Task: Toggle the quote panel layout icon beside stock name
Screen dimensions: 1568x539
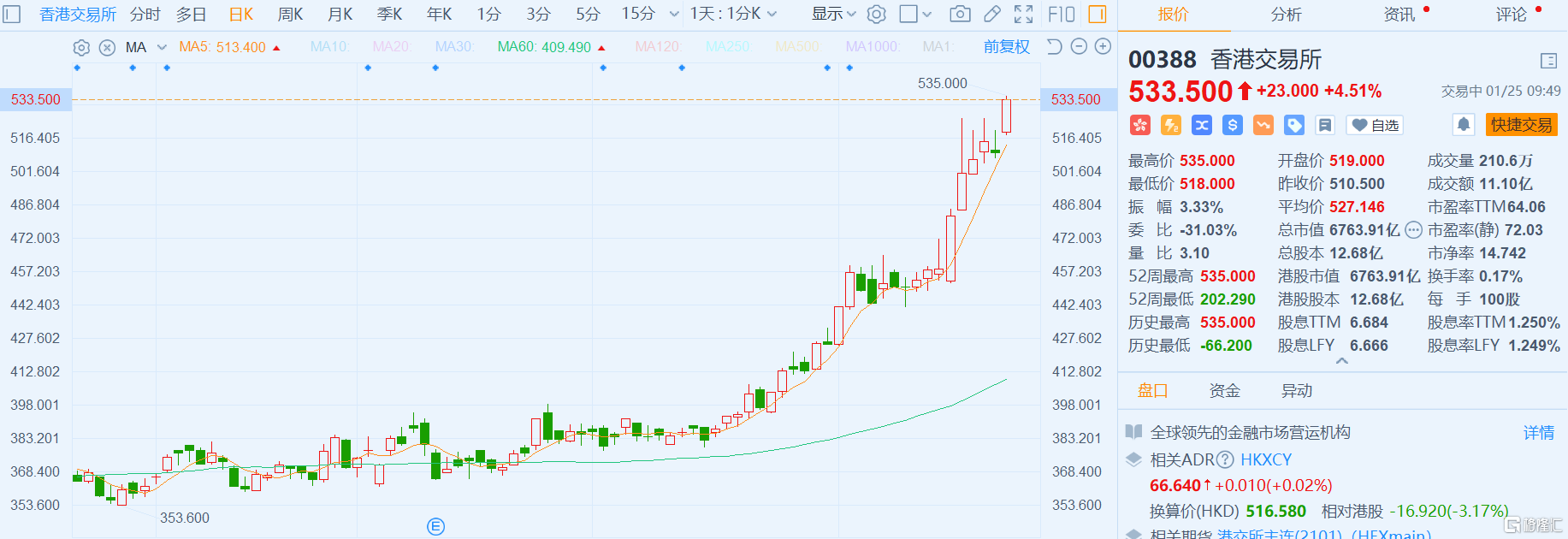Action: click(x=1548, y=61)
